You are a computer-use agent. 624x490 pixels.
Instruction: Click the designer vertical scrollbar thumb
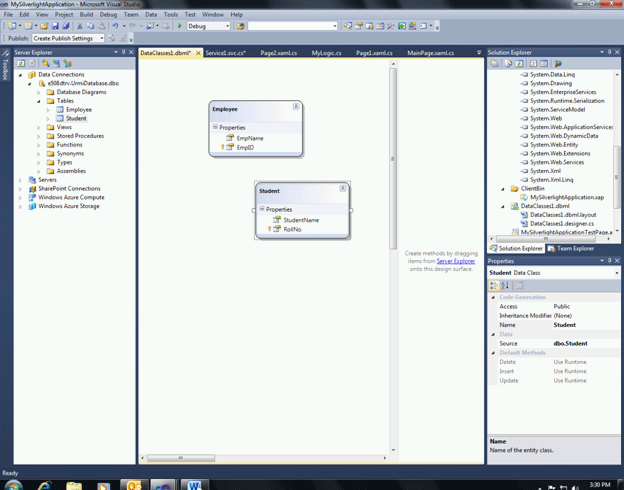tap(393, 159)
